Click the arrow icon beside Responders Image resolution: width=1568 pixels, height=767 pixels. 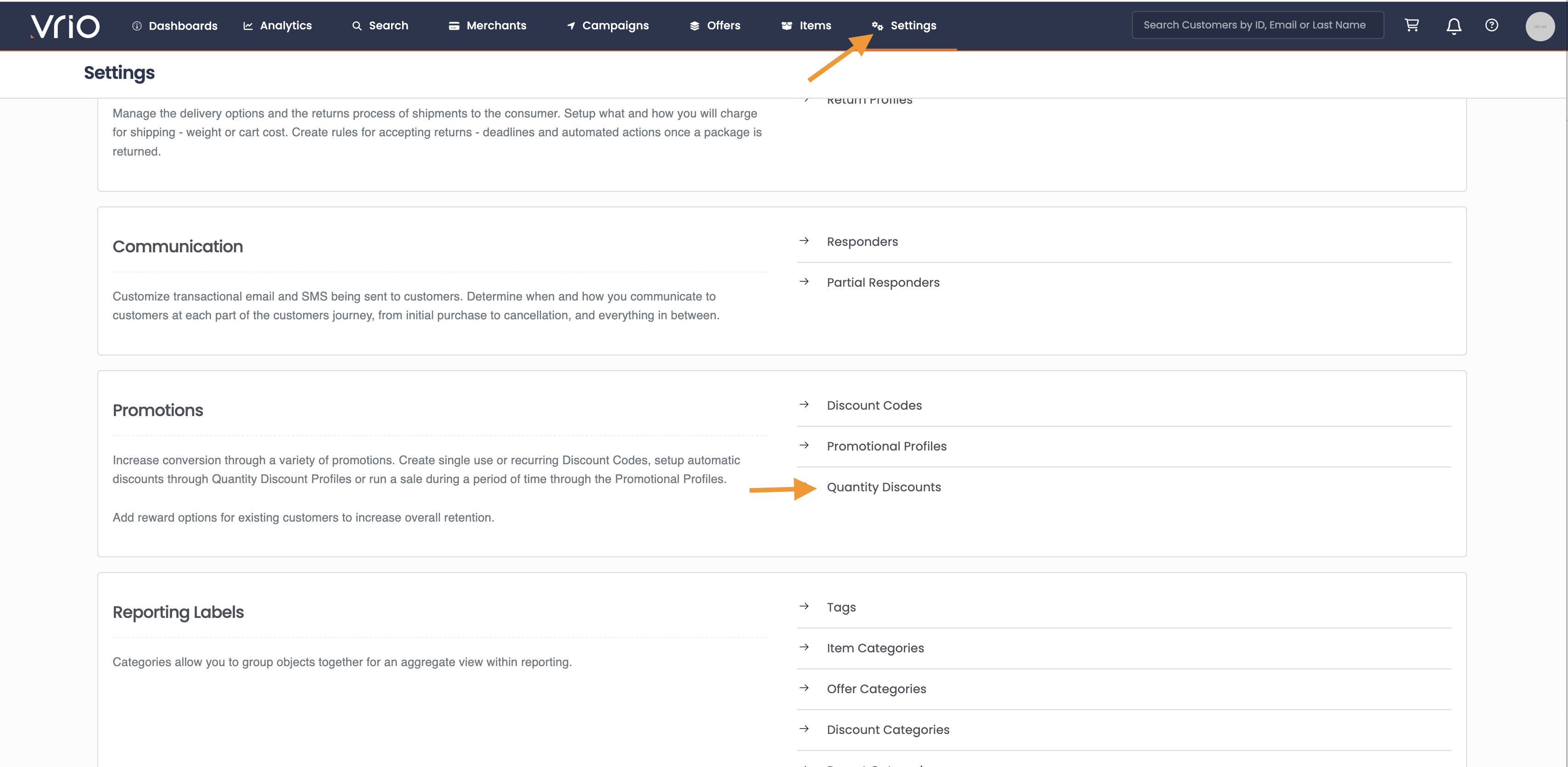(x=804, y=241)
